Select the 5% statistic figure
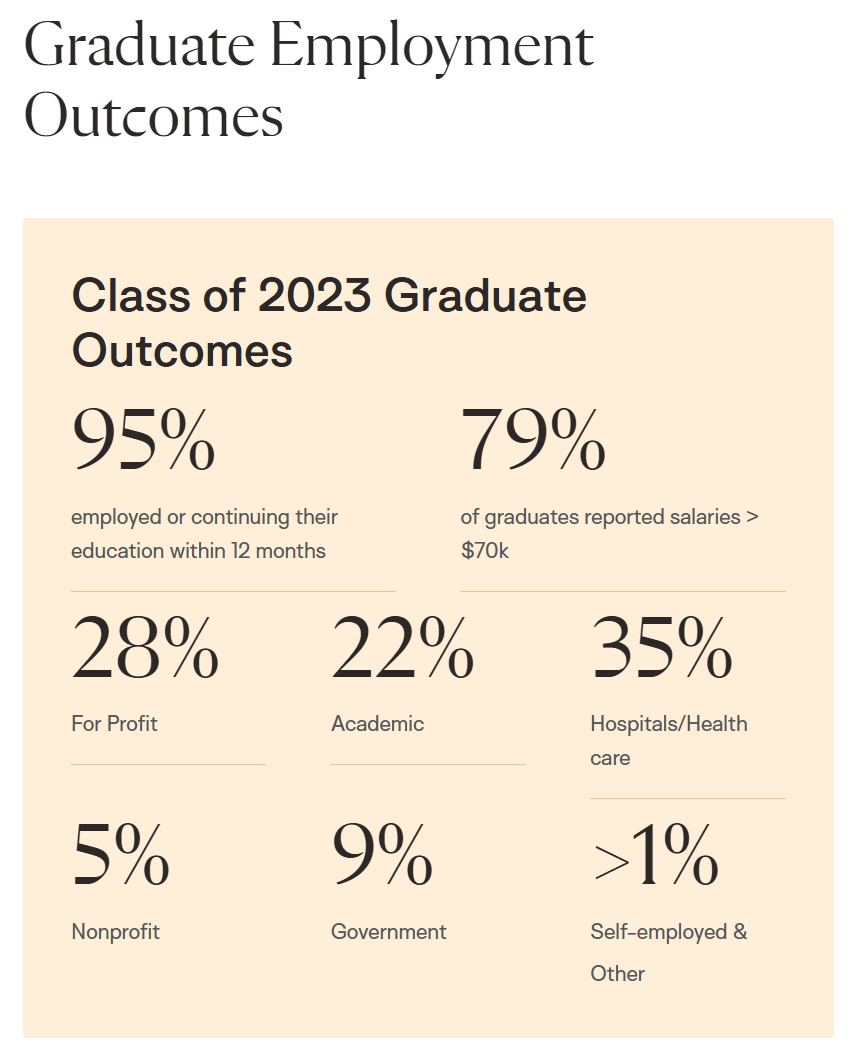This screenshot has height=1058, width=855. click(x=120, y=856)
